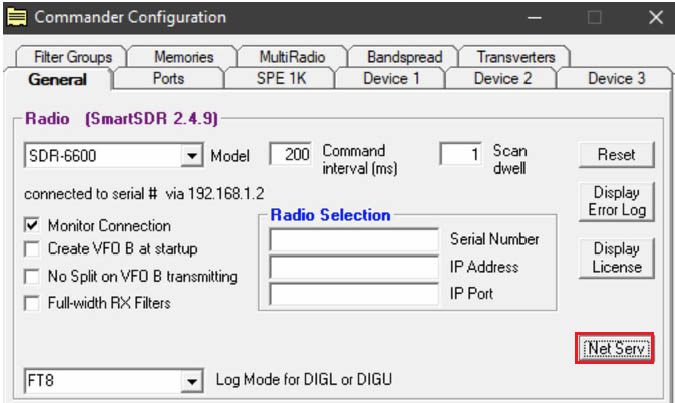
Task: Click the Reset button
Action: click(x=616, y=155)
